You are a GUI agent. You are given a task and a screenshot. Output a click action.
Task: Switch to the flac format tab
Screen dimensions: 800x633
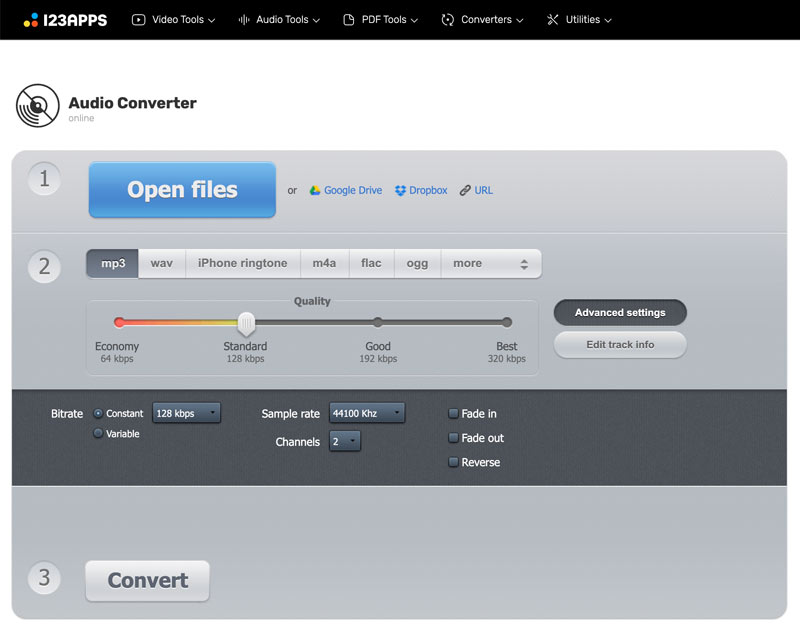[371, 264]
